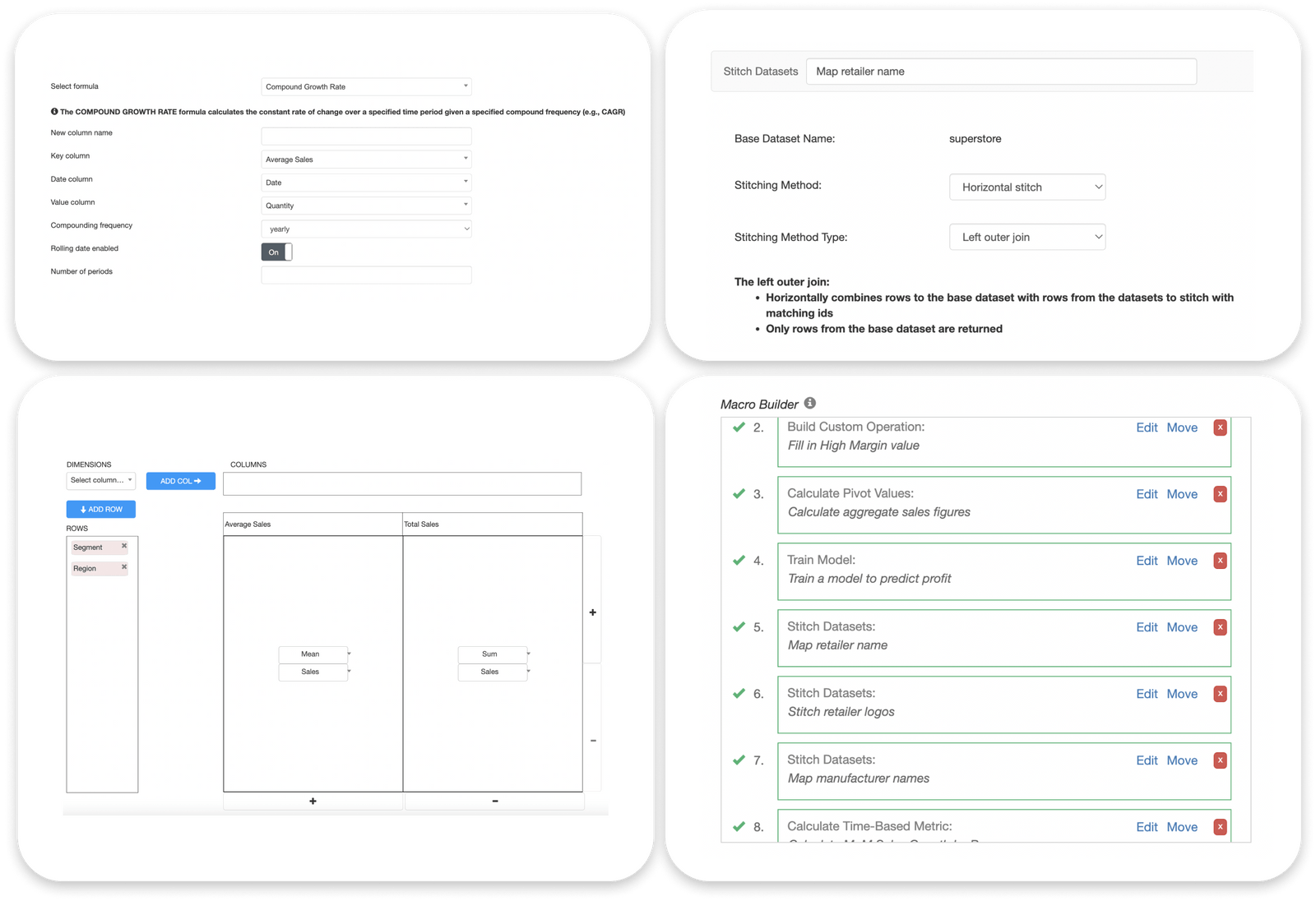
Task: Select the Average Sales column header
Action: 313,524
